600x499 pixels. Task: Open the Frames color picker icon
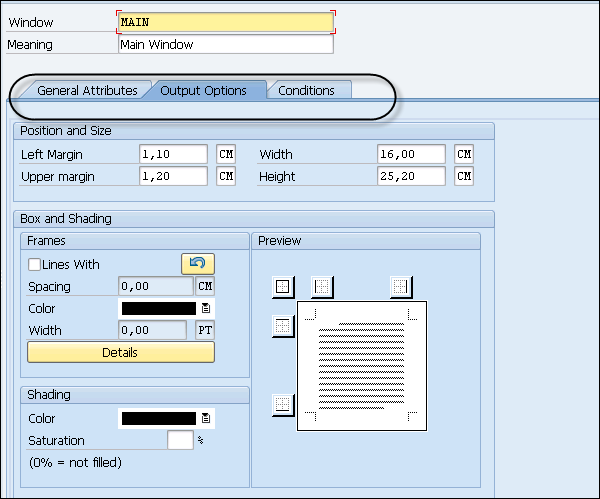(206, 309)
